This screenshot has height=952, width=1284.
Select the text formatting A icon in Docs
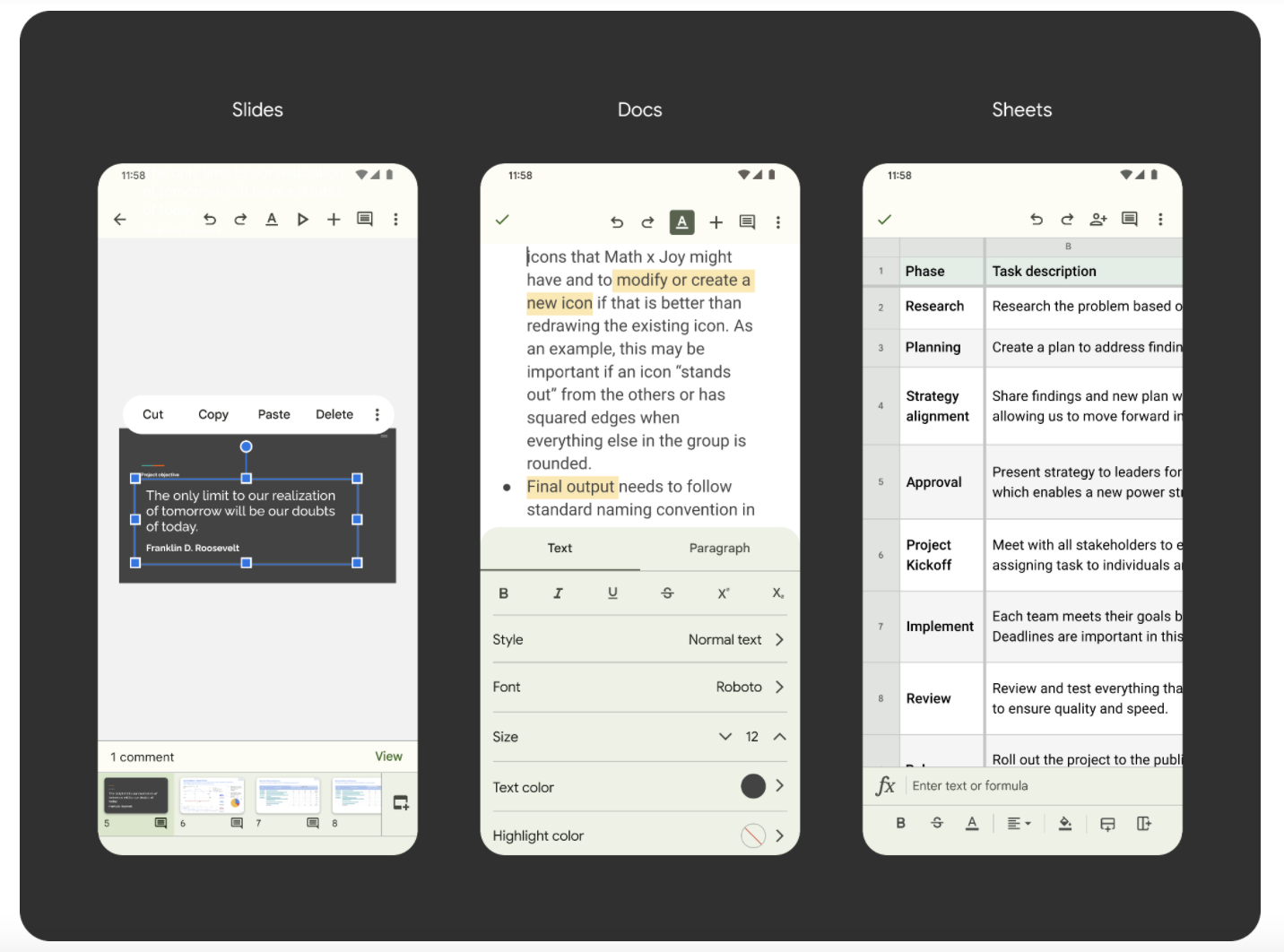[681, 221]
